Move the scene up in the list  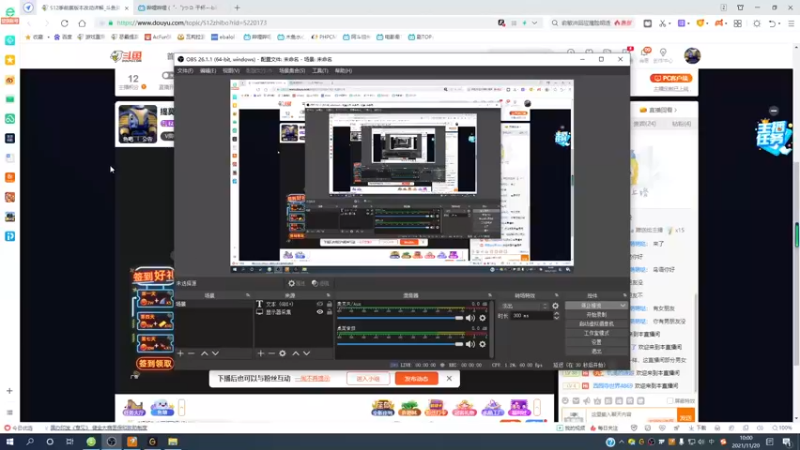pyautogui.click(x=204, y=353)
